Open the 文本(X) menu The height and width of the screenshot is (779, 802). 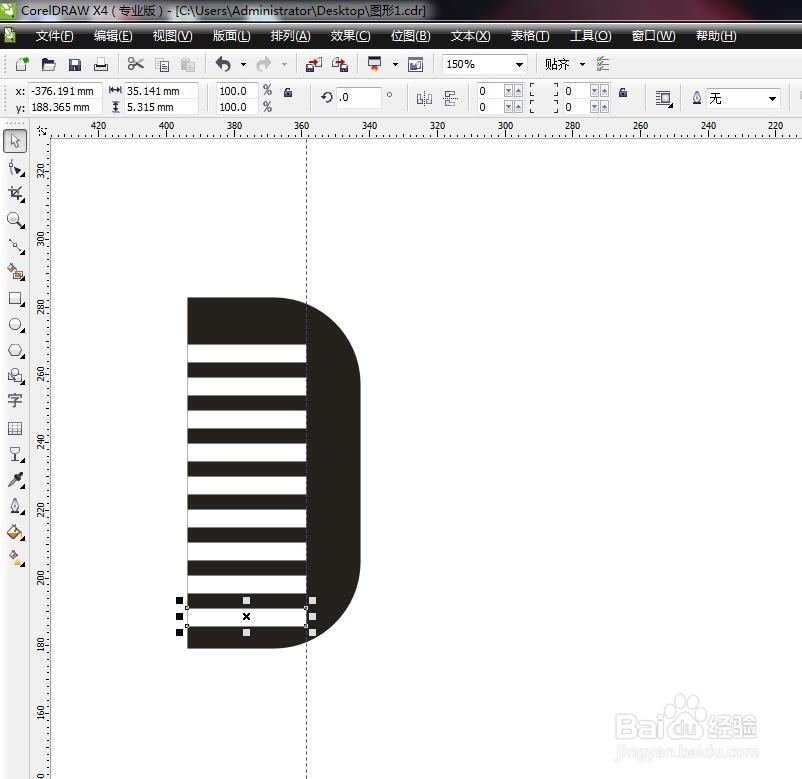click(x=470, y=36)
